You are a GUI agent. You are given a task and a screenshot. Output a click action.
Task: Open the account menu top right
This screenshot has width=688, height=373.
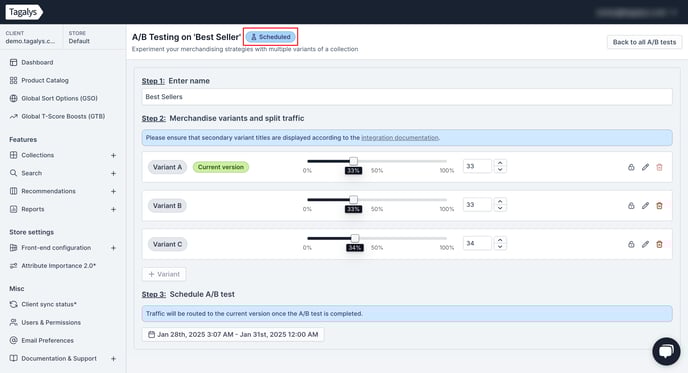point(637,12)
